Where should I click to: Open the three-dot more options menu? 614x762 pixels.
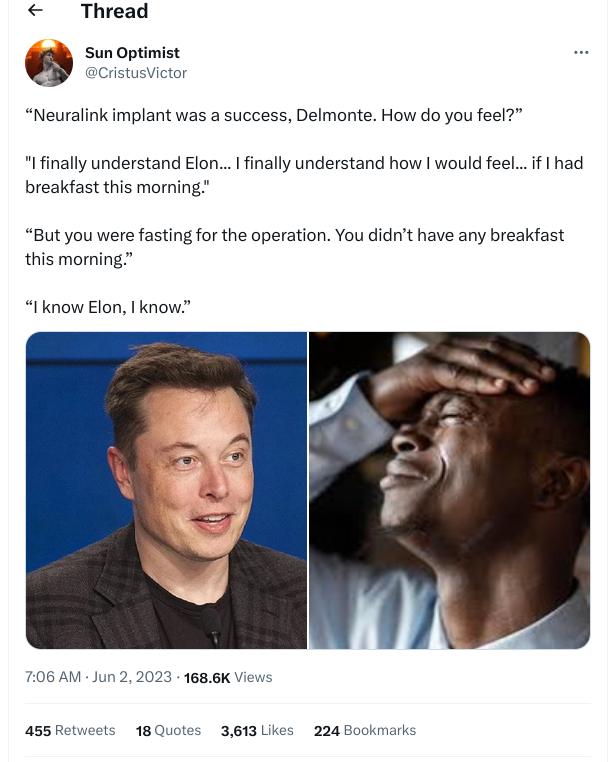tap(581, 52)
